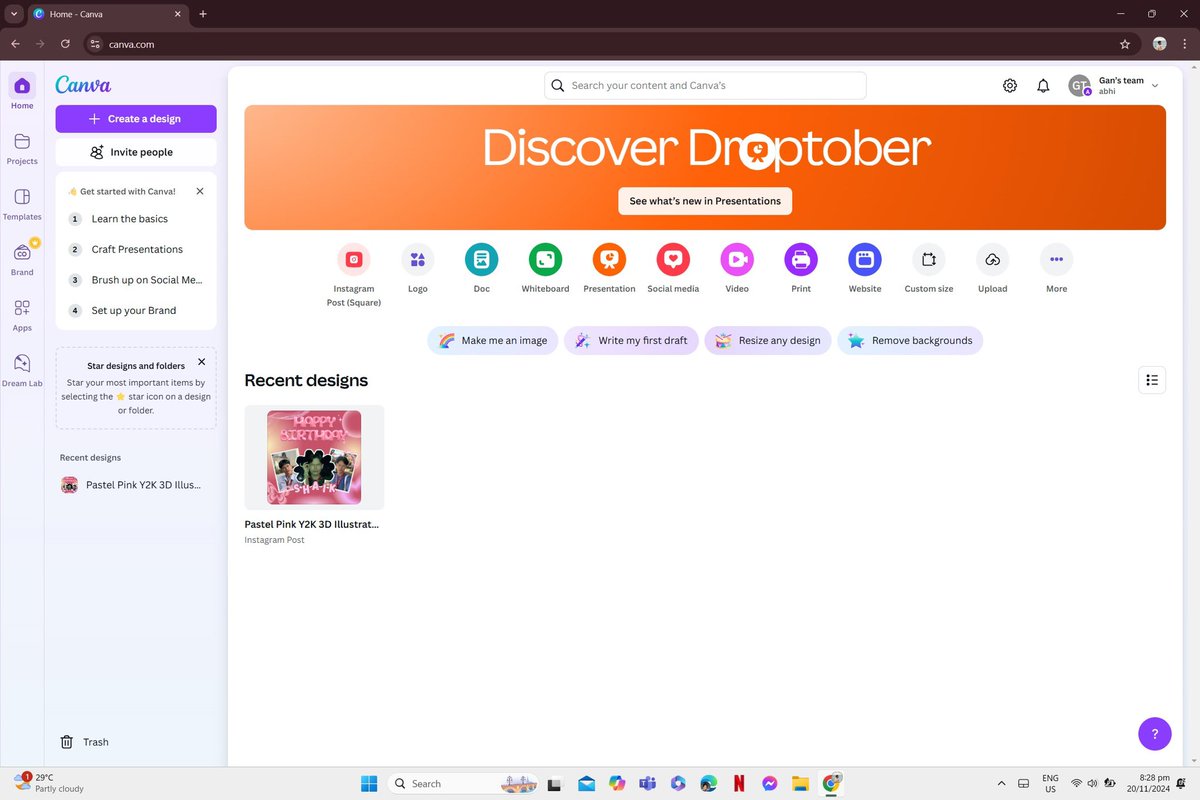Click Make me an image

coord(493,340)
